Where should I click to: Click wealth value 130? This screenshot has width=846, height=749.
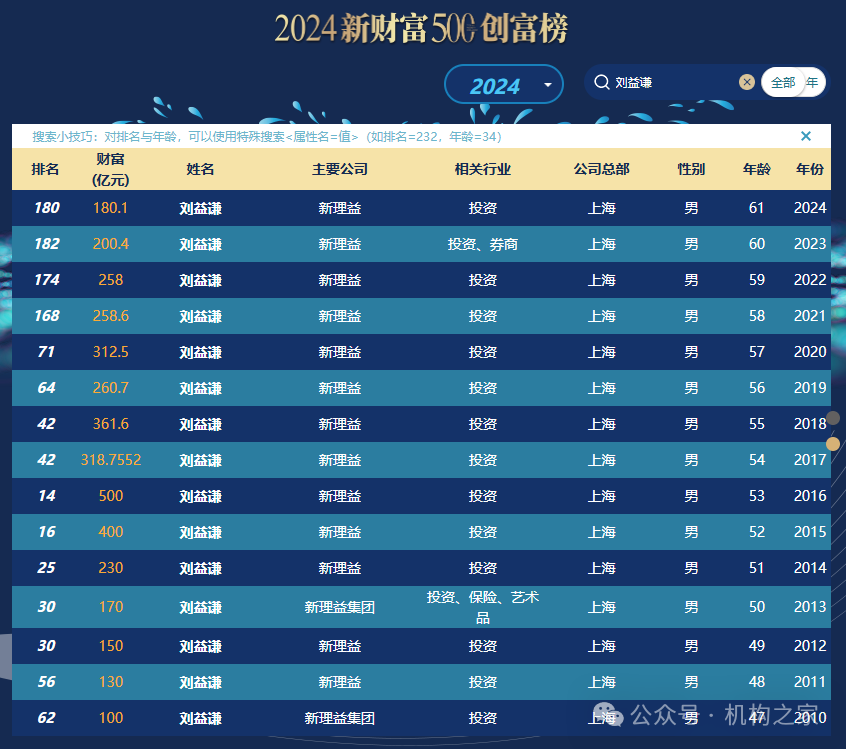click(111, 682)
